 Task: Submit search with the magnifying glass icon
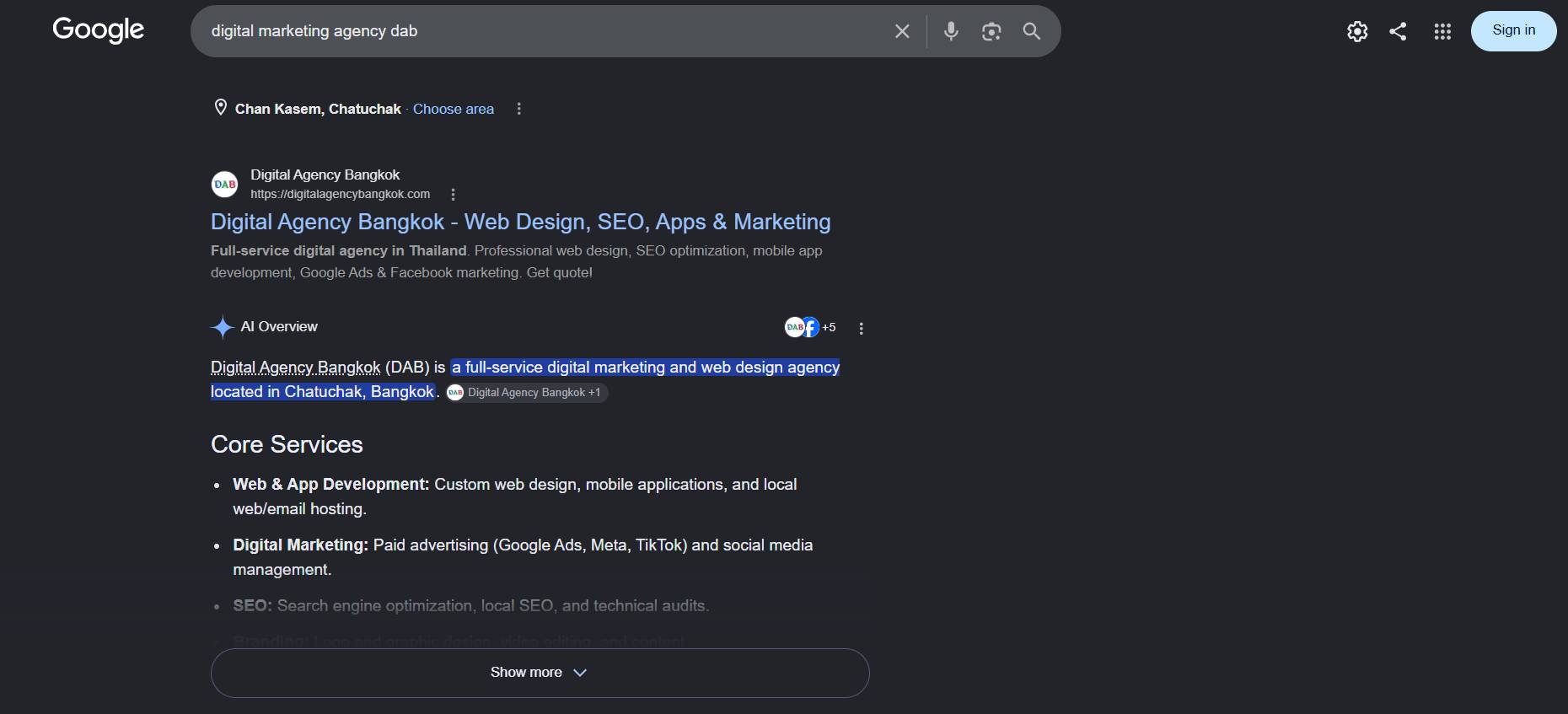coord(1031,31)
